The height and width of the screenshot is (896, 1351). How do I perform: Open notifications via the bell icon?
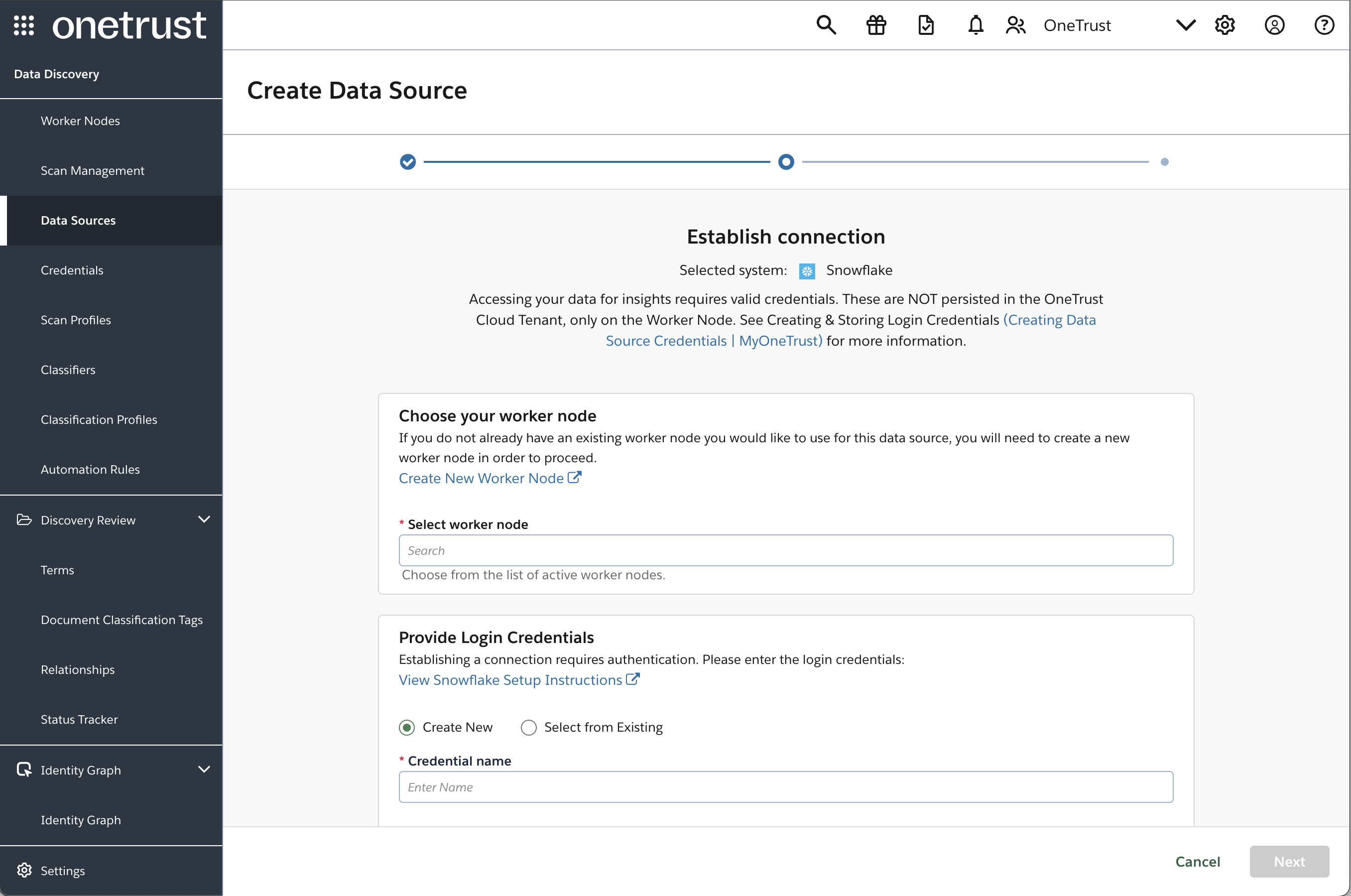(x=975, y=25)
